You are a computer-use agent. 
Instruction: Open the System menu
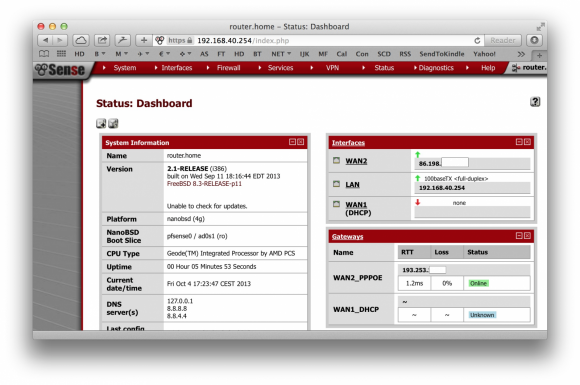click(x=125, y=68)
